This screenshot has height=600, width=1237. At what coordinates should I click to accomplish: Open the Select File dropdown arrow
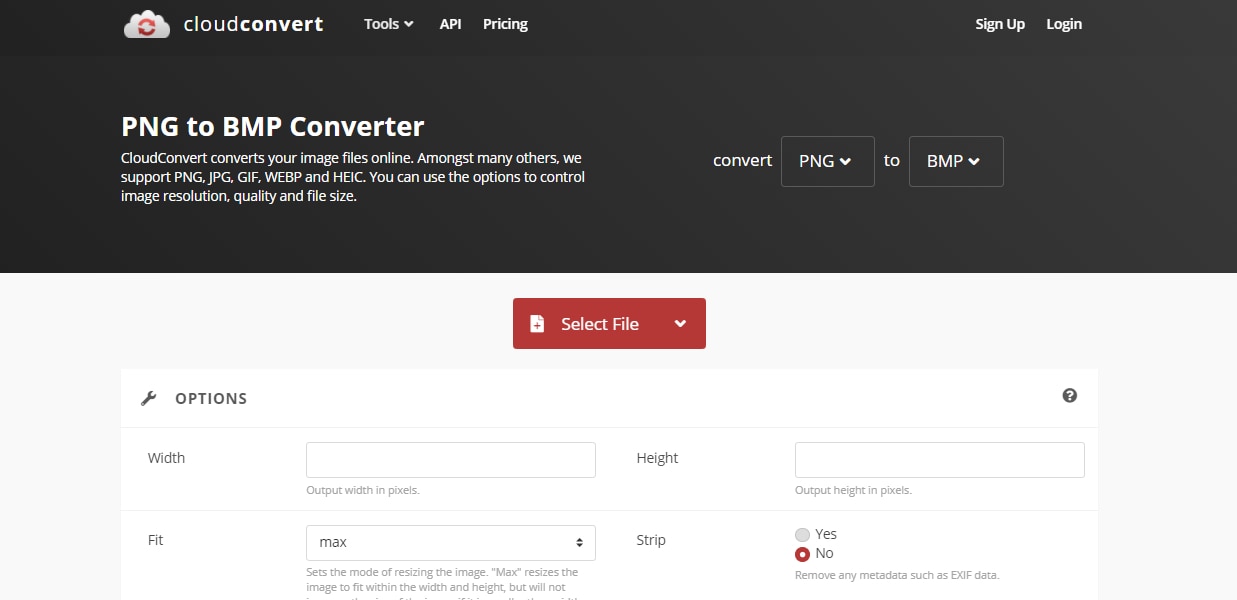click(x=680, y=323)
